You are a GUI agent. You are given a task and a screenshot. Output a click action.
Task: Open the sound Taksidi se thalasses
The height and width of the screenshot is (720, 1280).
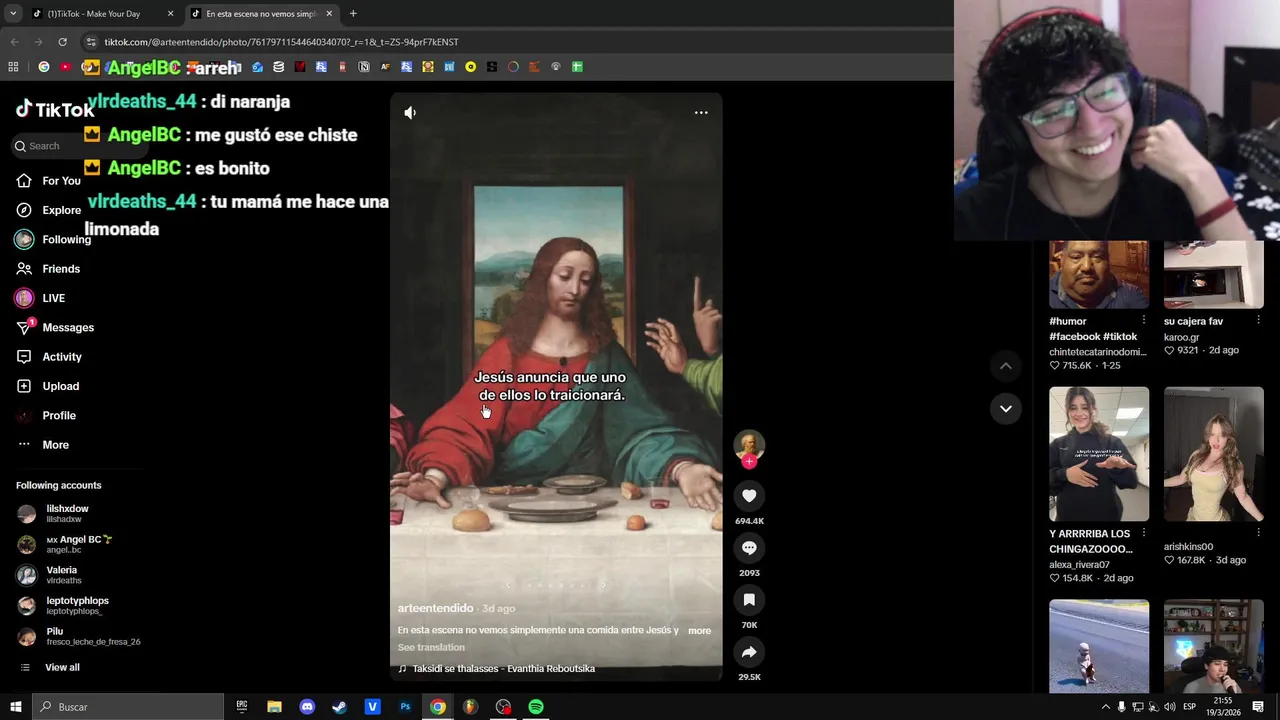tap(503, 668)
